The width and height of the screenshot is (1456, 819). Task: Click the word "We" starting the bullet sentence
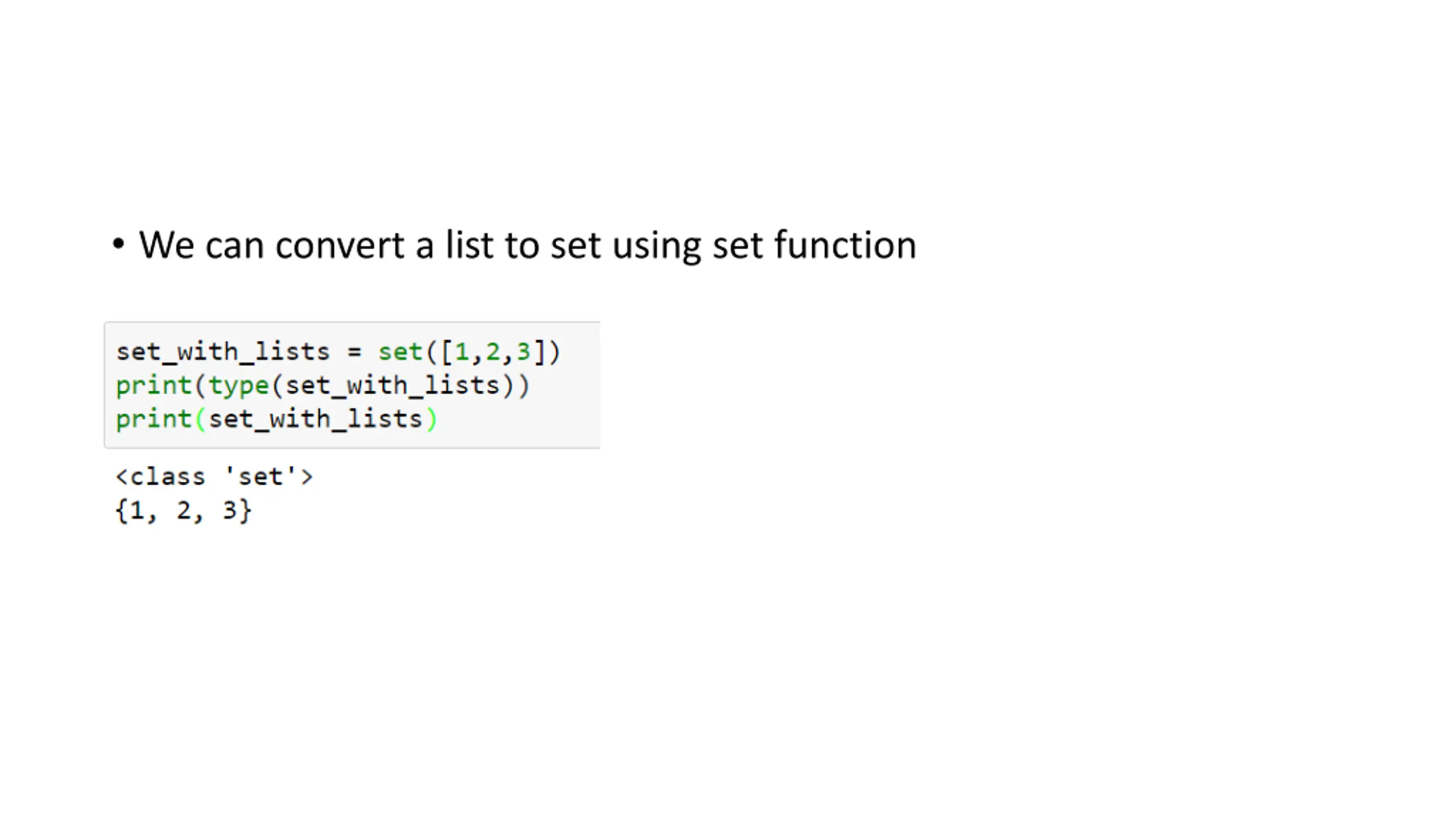click(x=167, y=246)
